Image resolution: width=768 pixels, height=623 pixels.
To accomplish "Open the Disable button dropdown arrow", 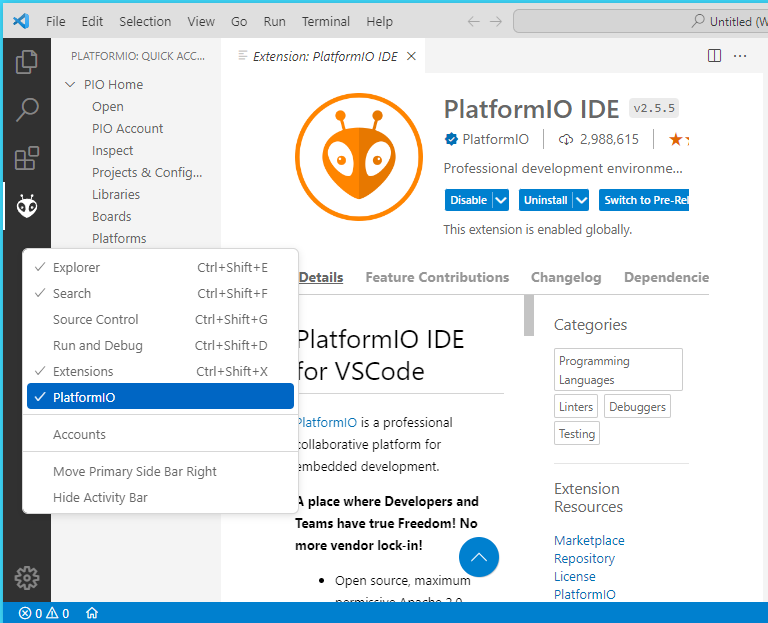I will click(501, 200).
